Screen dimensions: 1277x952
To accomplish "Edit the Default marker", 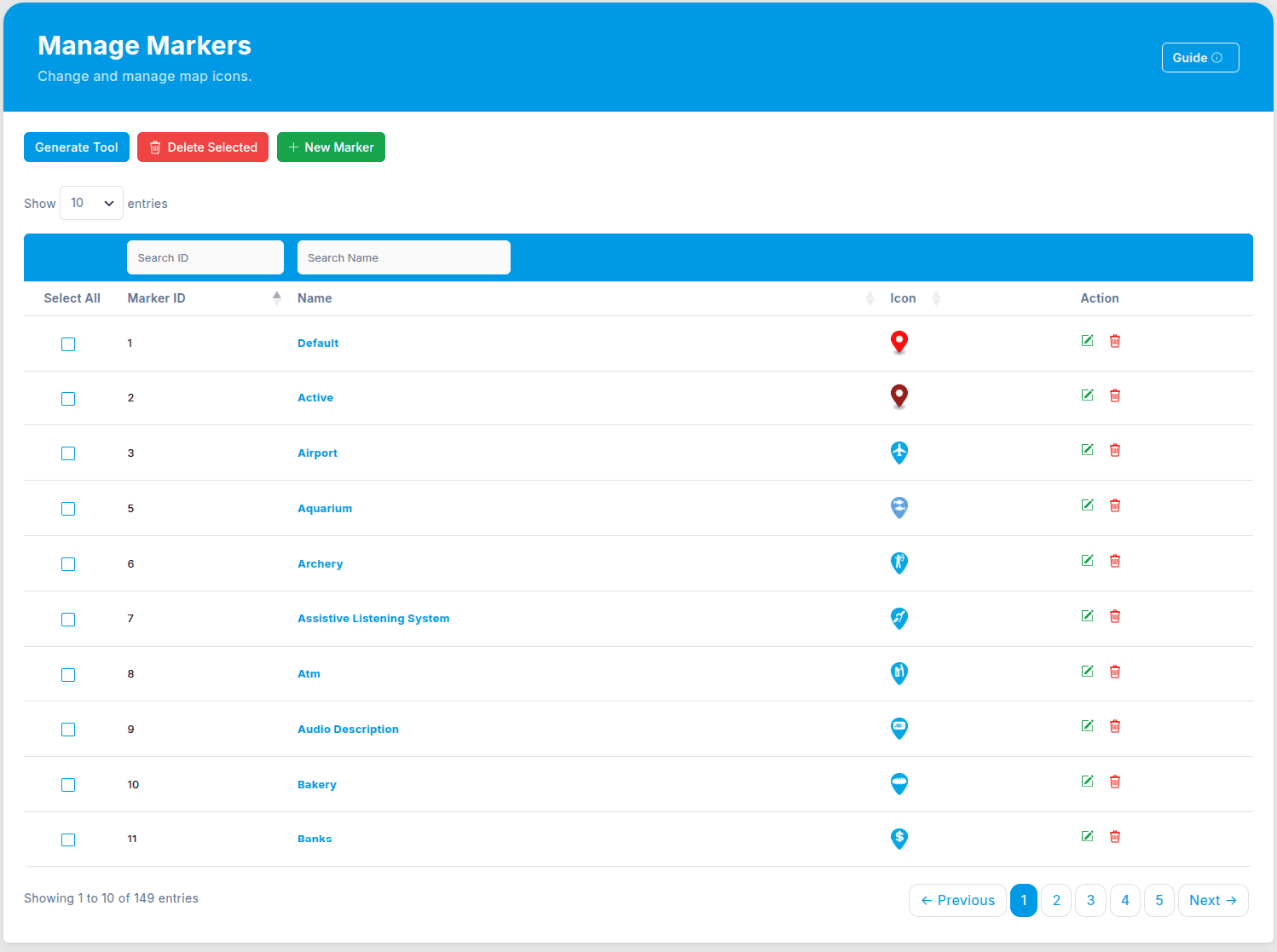I will [x=1087, y=341].
